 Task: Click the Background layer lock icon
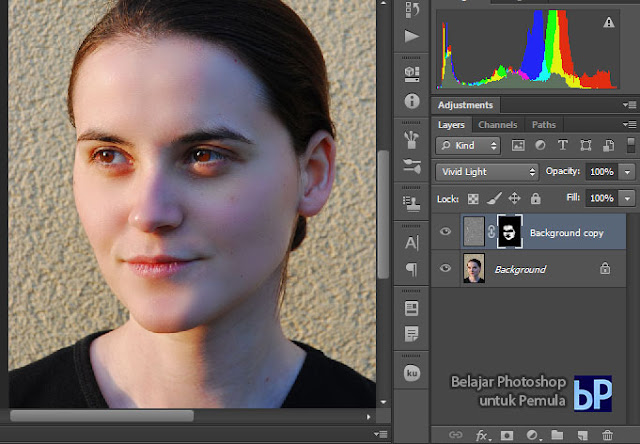[x=605, y=268]
